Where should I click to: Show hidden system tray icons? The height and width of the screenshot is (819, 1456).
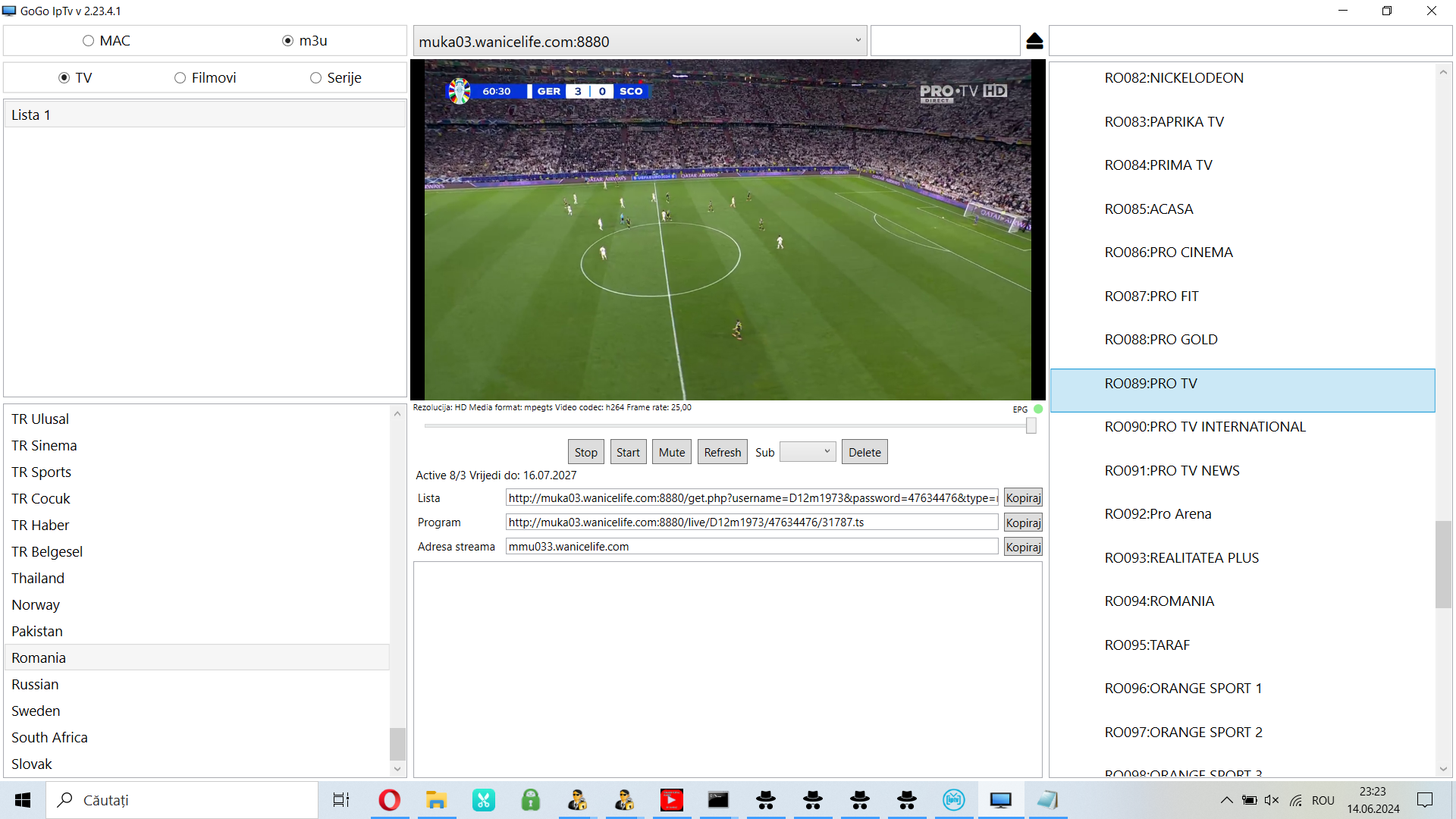click(1226, 800)
